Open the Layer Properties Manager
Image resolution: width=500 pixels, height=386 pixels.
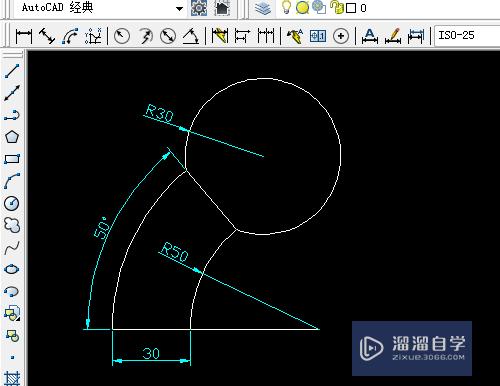click(x=263, y=8)
